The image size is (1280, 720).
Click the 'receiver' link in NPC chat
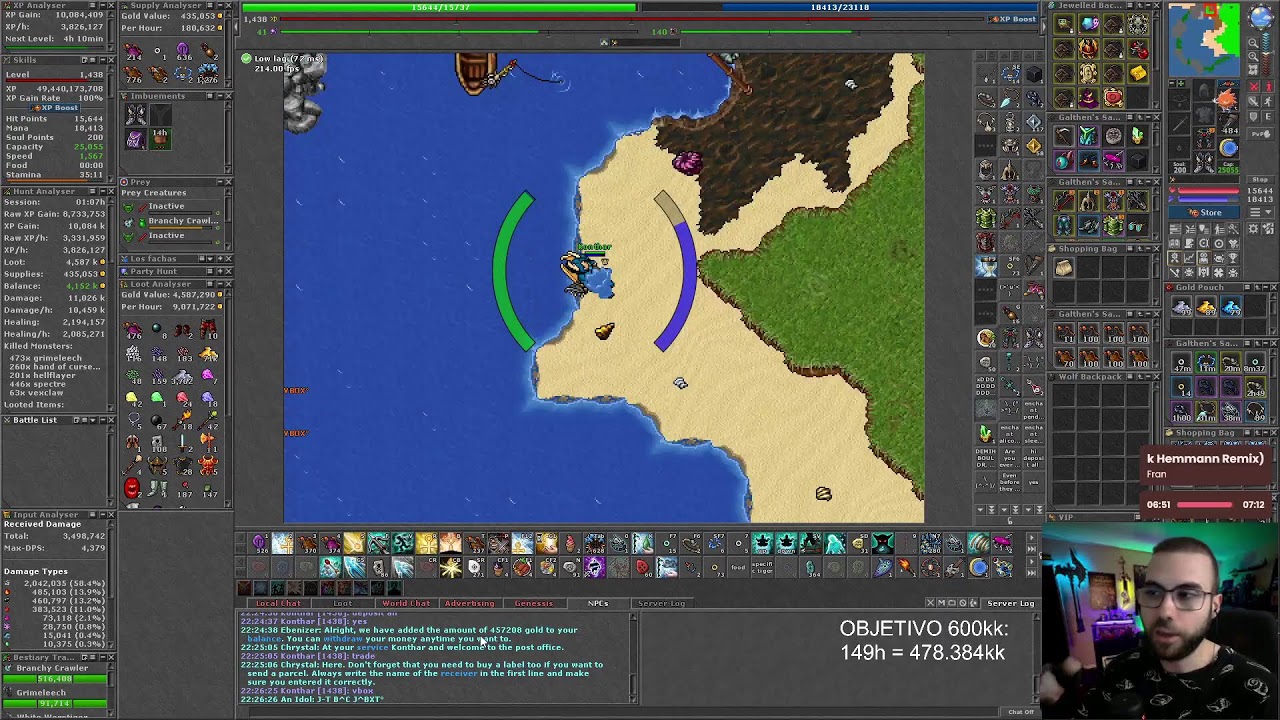(x=459, y=673)
